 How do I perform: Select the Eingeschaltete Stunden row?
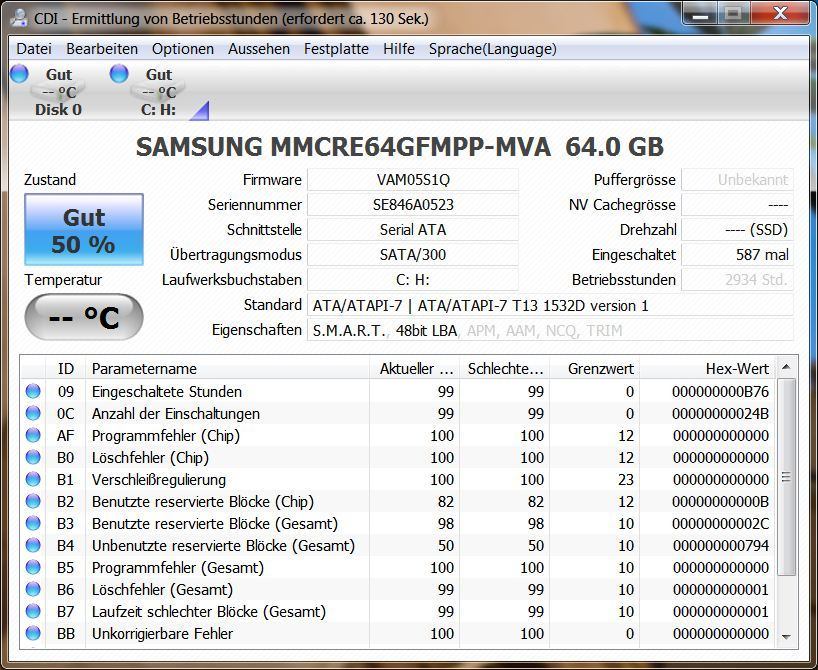(x=399, y=391)
